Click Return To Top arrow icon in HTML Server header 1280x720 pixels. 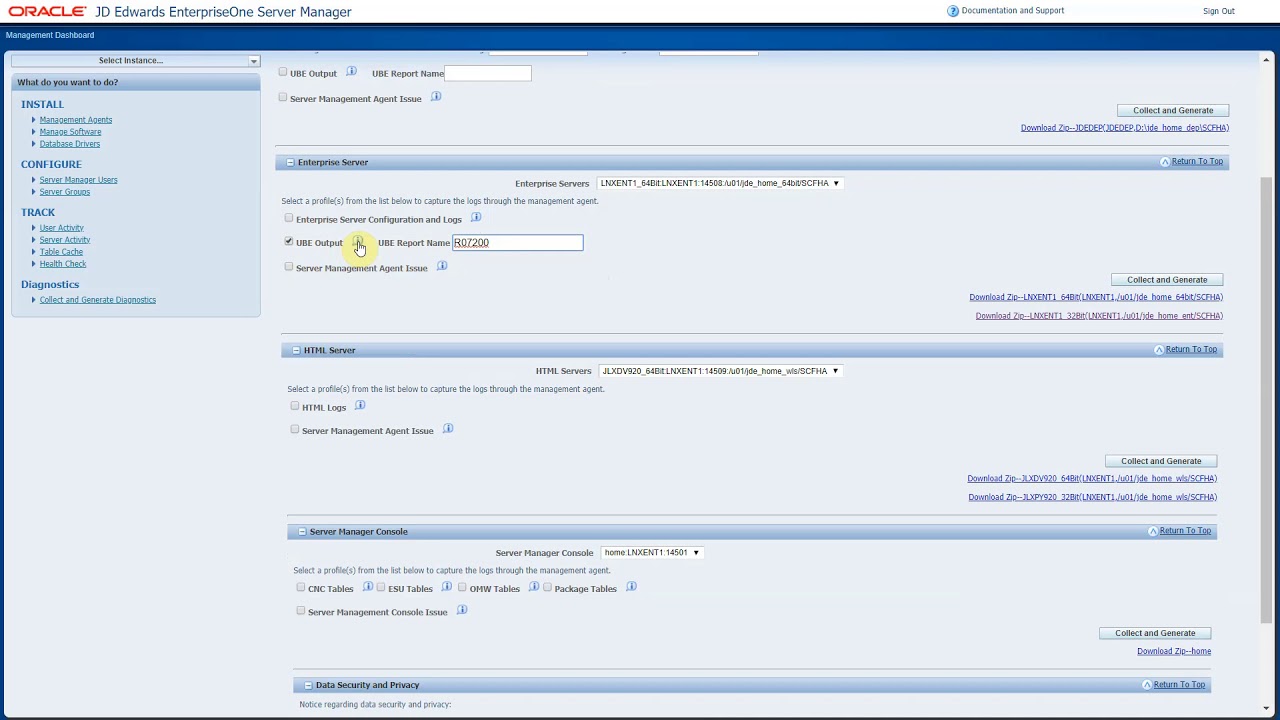[1159, 350]
